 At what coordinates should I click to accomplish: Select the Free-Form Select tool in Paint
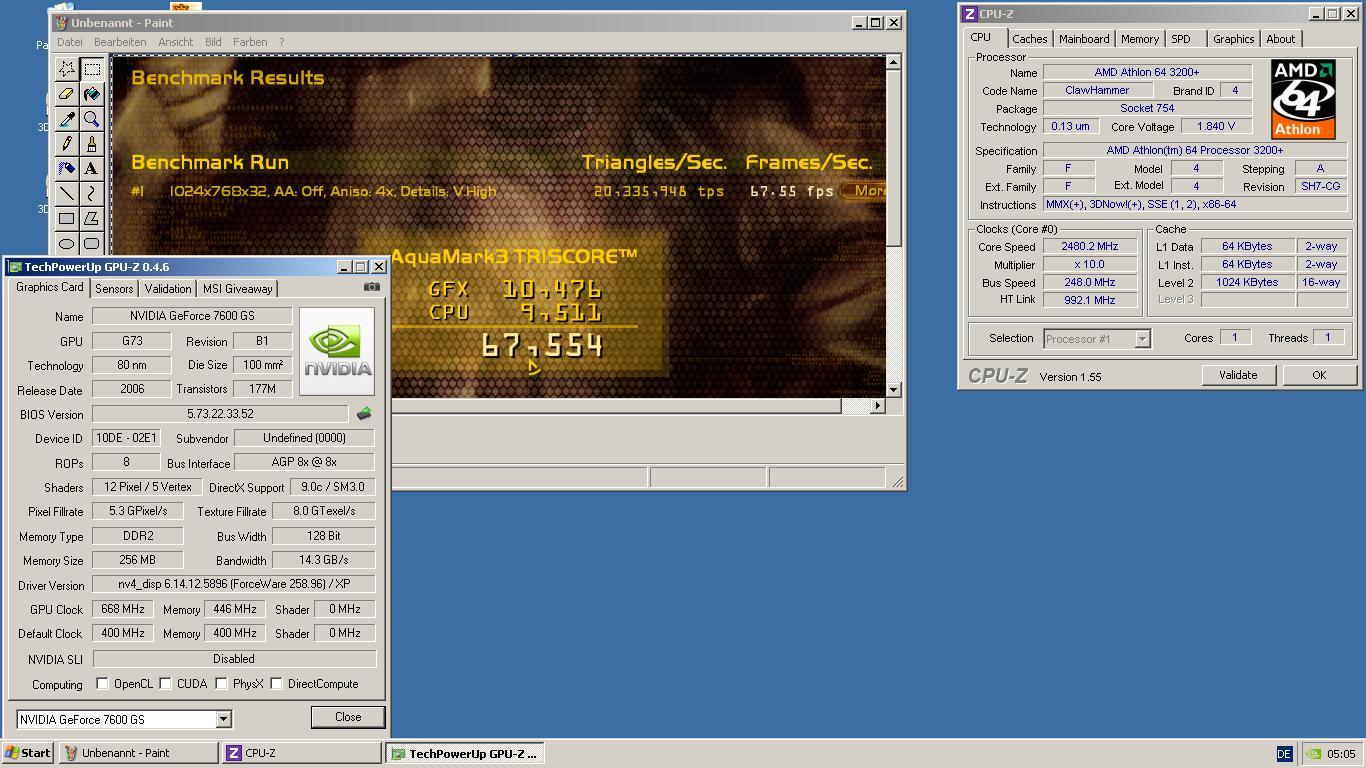point(66,69)
